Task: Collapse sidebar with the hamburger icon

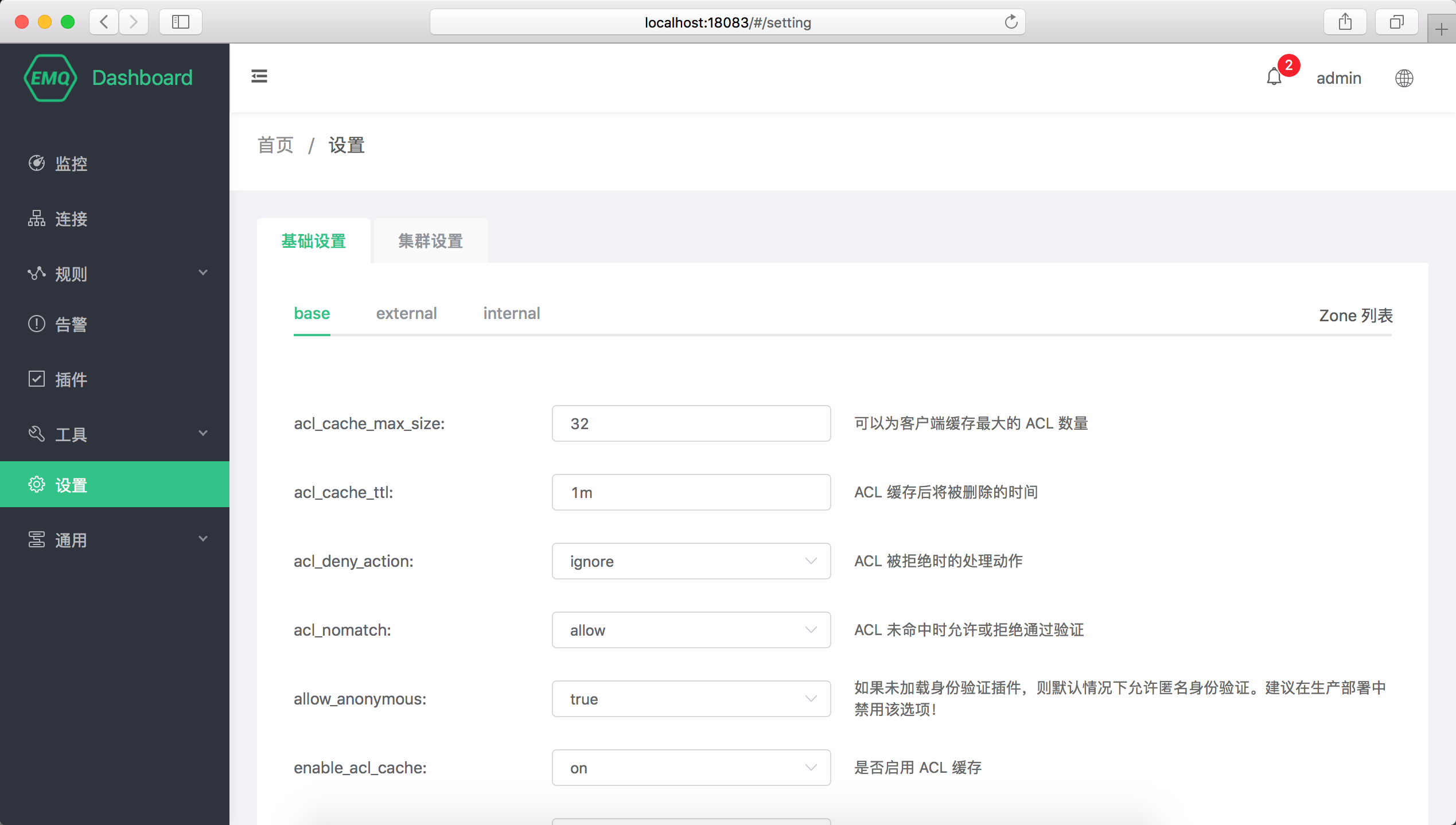Action: (259, 76)
